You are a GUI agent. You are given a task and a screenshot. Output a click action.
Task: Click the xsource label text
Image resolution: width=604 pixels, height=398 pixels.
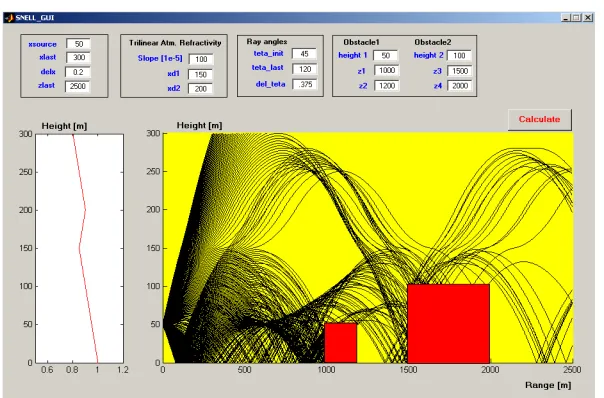click(x=42, y=44)
